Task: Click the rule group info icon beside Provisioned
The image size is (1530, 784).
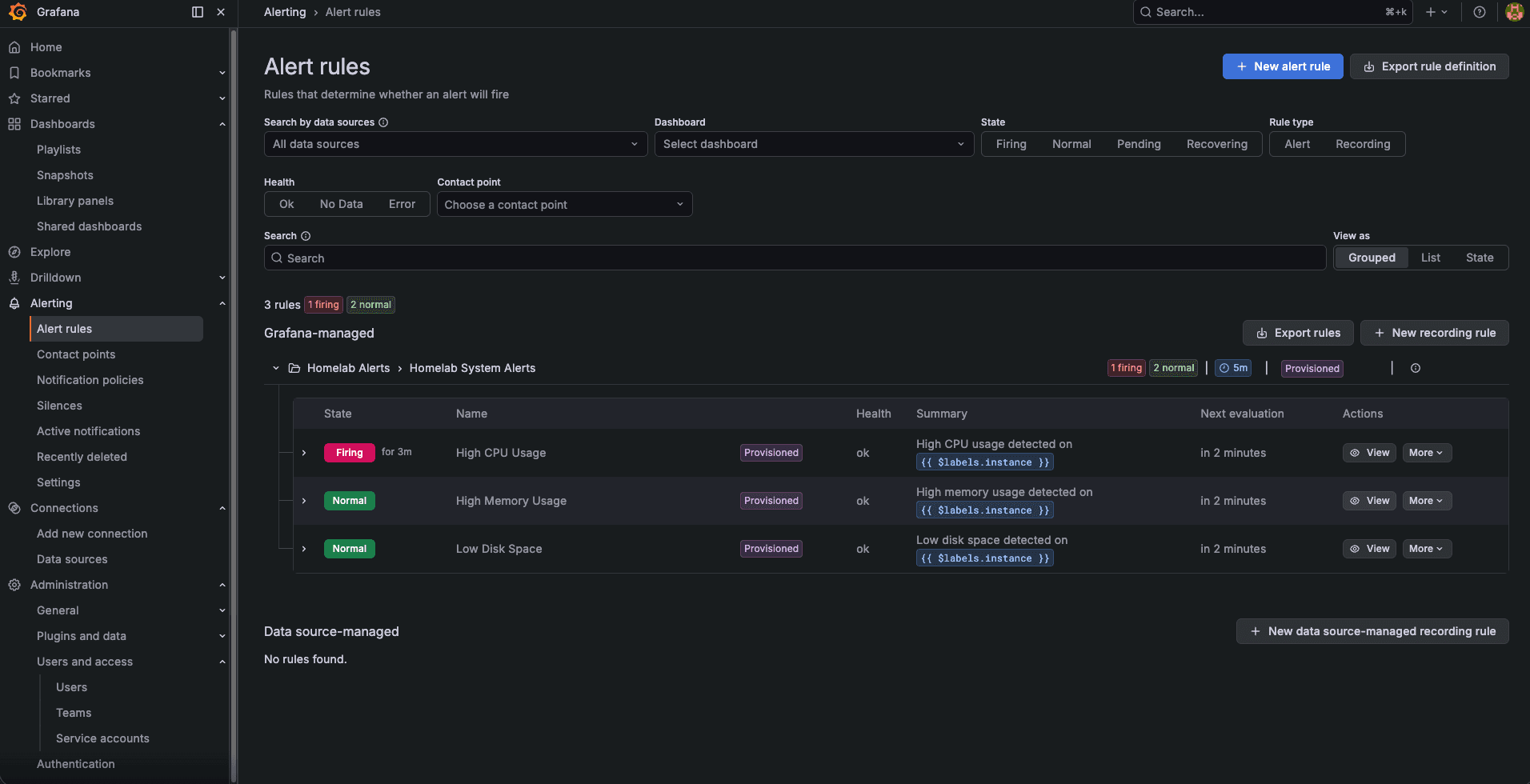Action: (1416, 368)
